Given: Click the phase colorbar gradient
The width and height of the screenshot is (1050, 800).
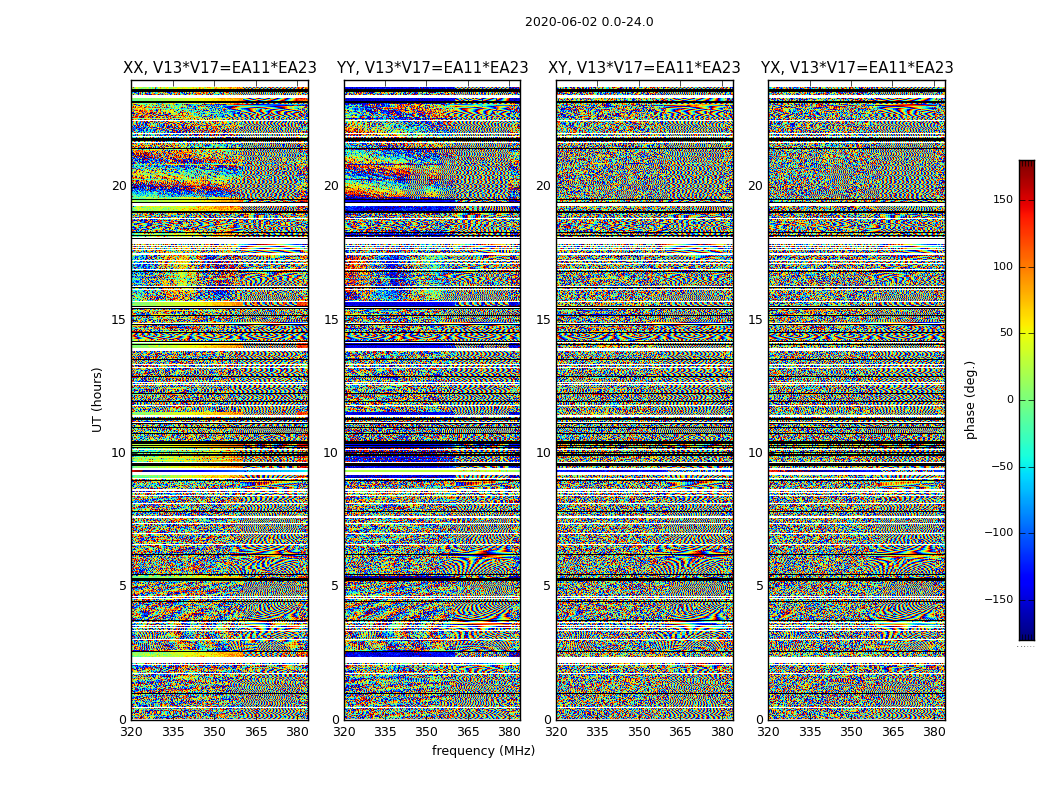Looking at the screenshot, I should tap(1027, 400).
